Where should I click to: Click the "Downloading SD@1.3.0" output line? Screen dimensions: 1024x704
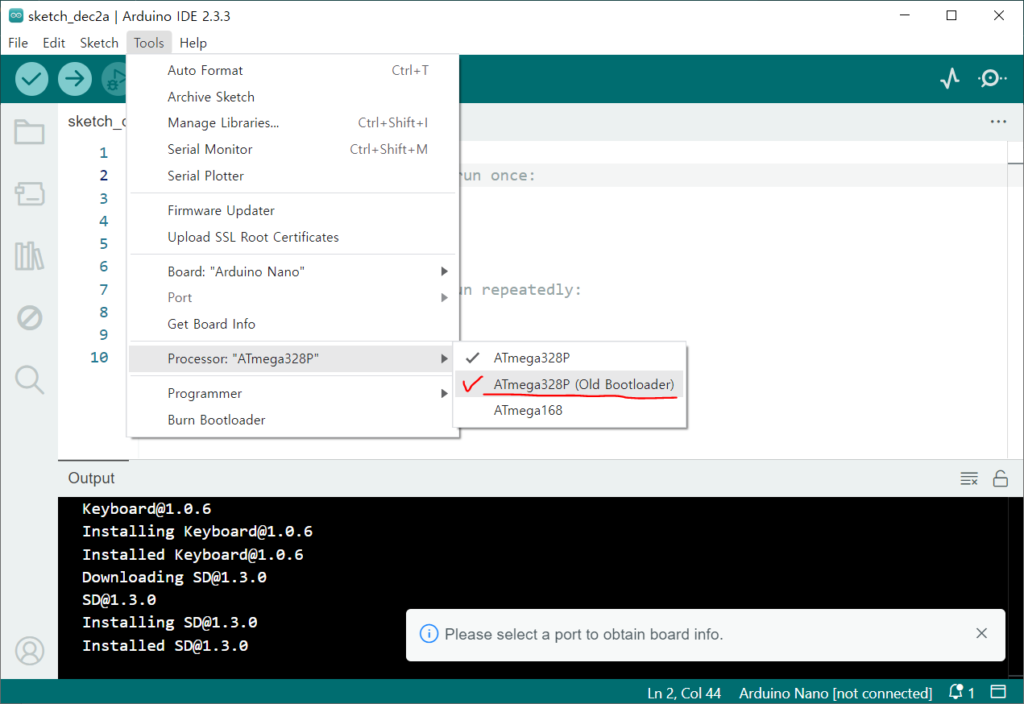(x=174, y=577)
